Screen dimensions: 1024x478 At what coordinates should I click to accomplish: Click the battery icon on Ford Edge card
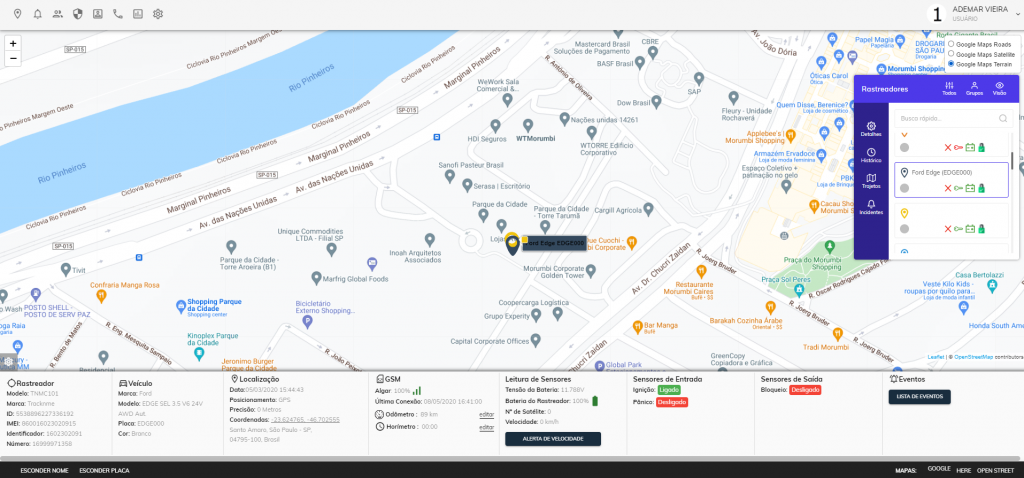(970, 188)
